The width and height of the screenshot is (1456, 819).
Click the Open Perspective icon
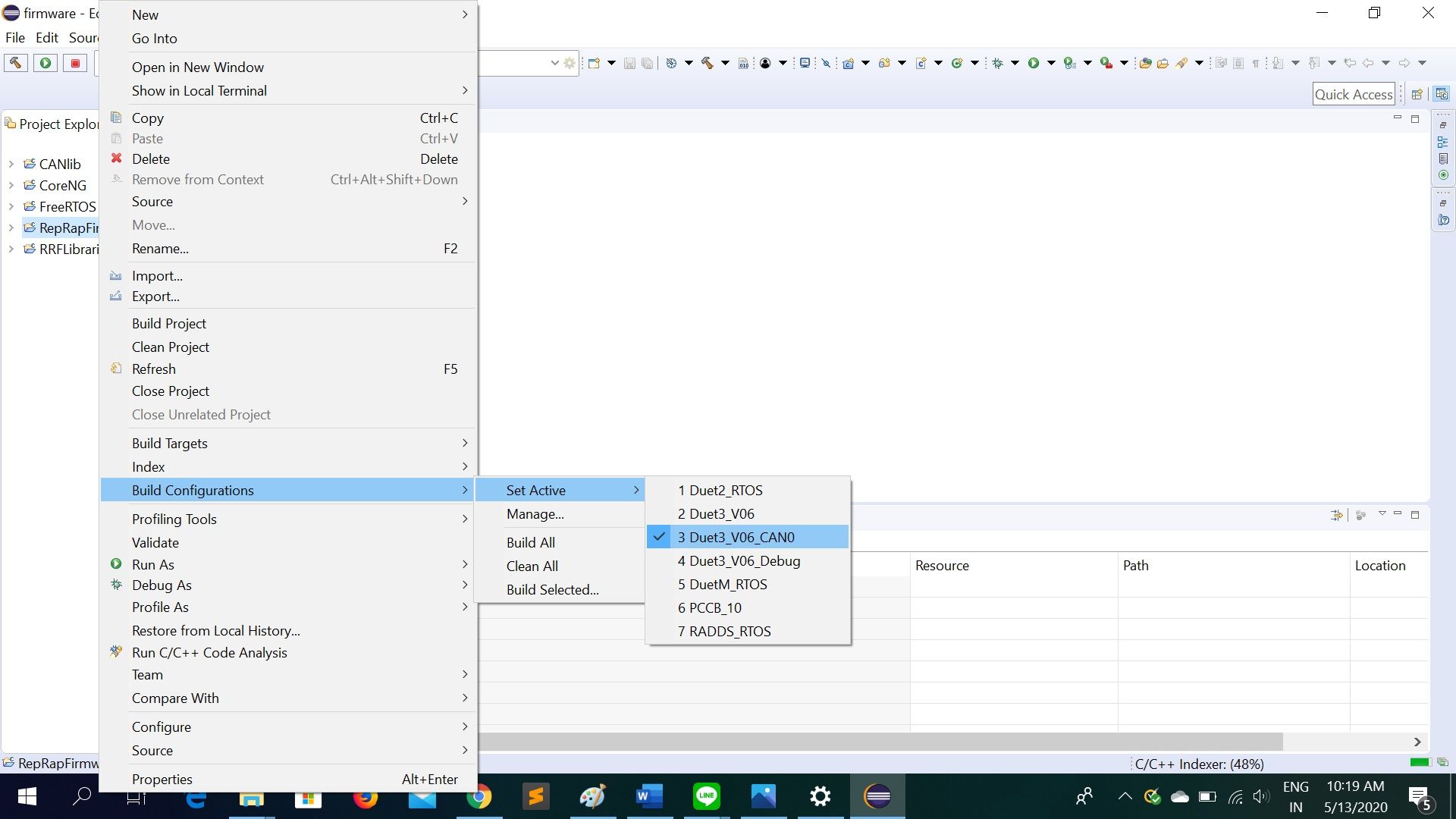[x=1417, y=94]
